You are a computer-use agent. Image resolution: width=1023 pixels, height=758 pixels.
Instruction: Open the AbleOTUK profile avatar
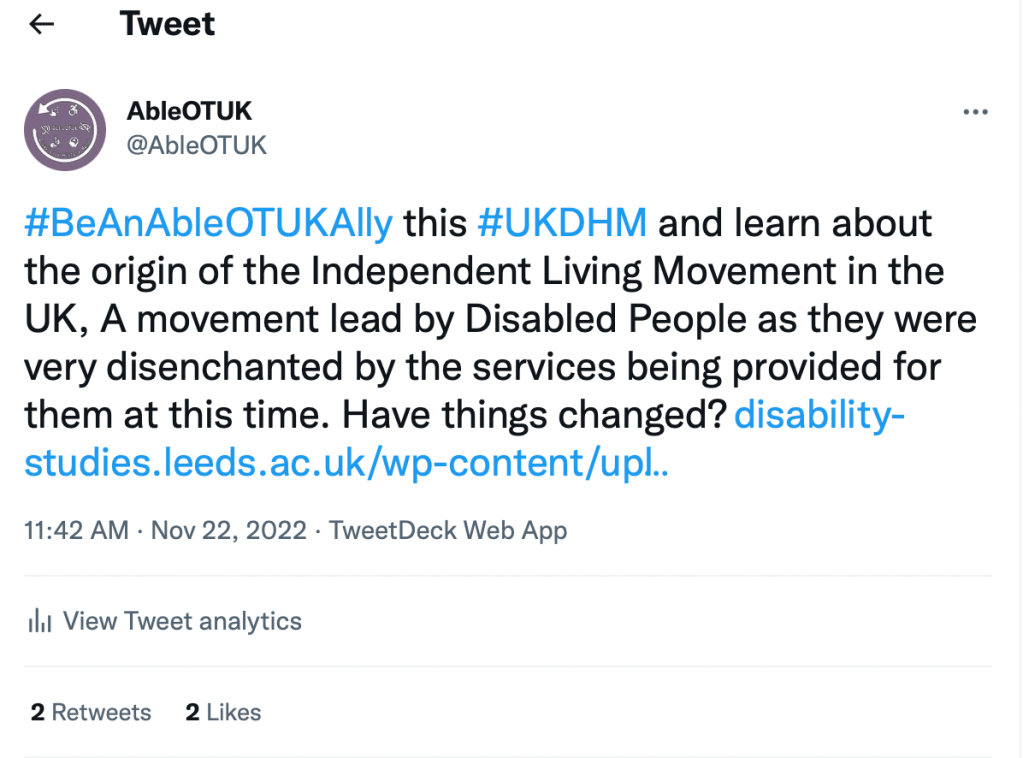click(65, 130)
